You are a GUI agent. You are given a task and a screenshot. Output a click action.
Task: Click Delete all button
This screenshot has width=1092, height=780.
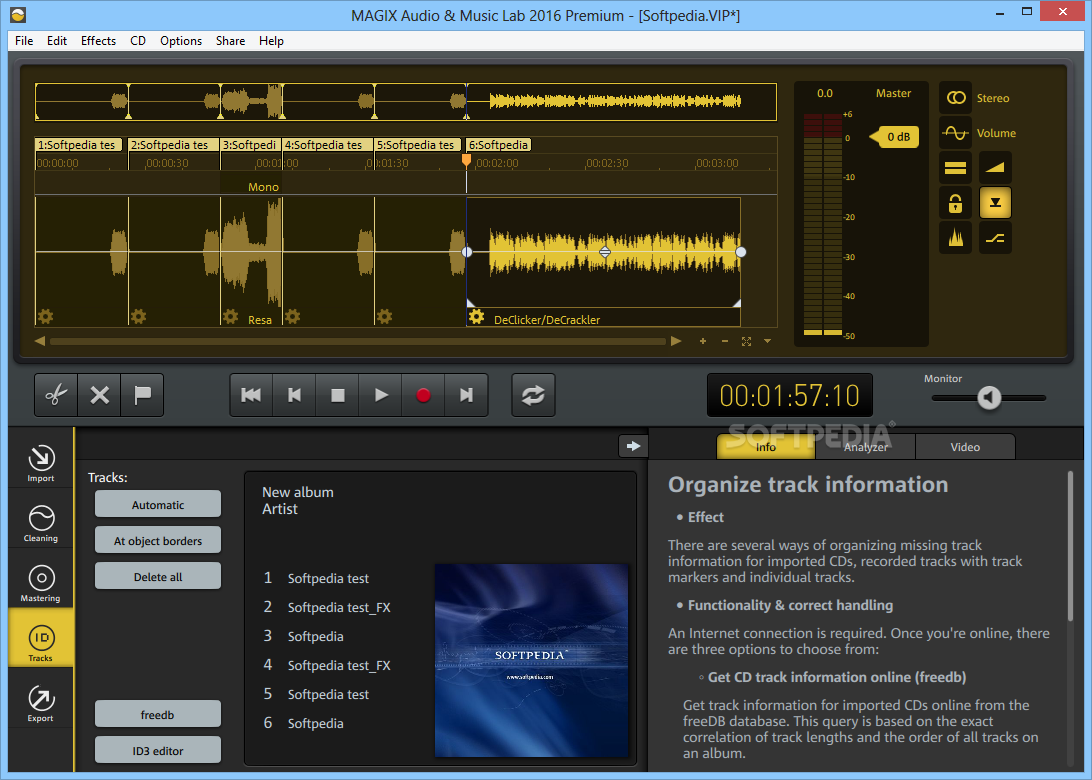pyautogui.click(x=158, y=577)
